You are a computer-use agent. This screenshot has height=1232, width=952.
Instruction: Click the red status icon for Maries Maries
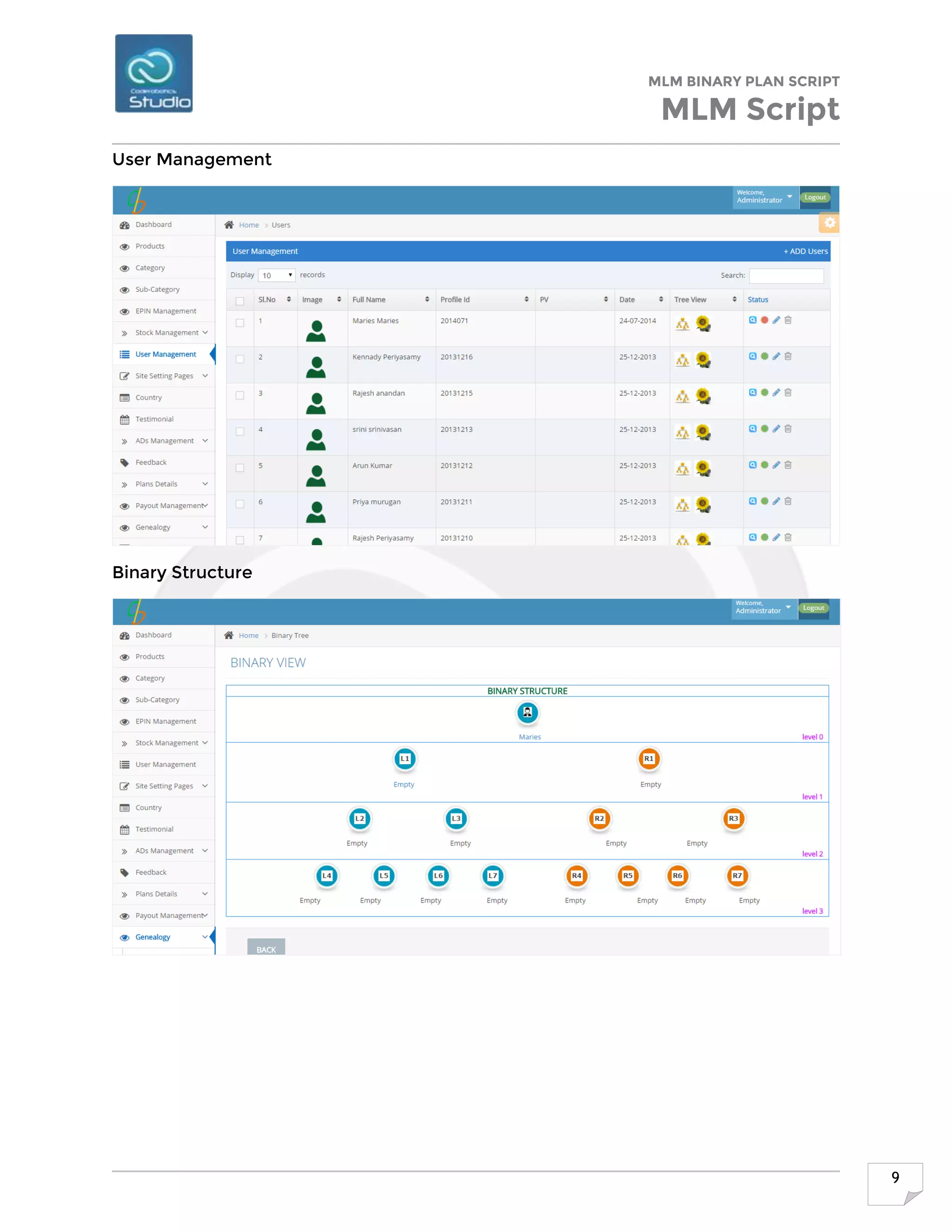tap(764, 320)
